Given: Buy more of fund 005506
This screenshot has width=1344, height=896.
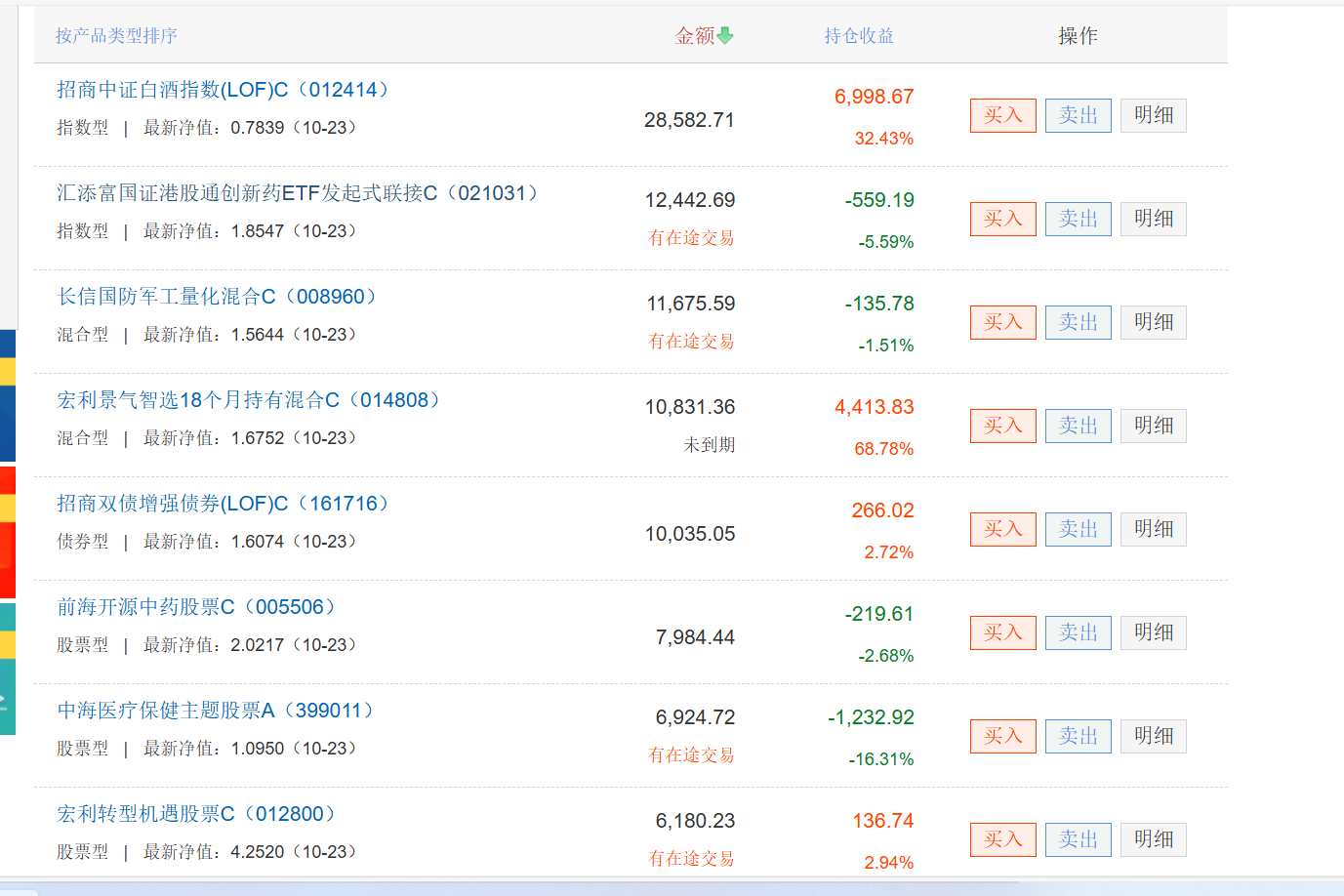Looking at the screenshot, I should click(x=1003, y=632).
